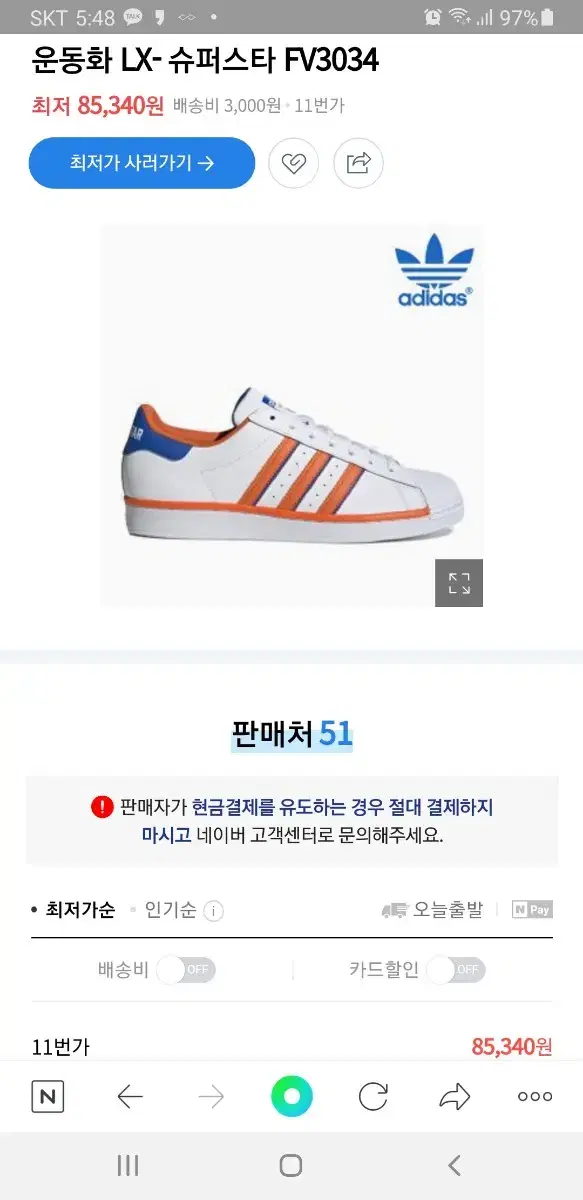Expand product image with fullscreen icon
Screen dimensions: 583x1200
coord(459,583)
